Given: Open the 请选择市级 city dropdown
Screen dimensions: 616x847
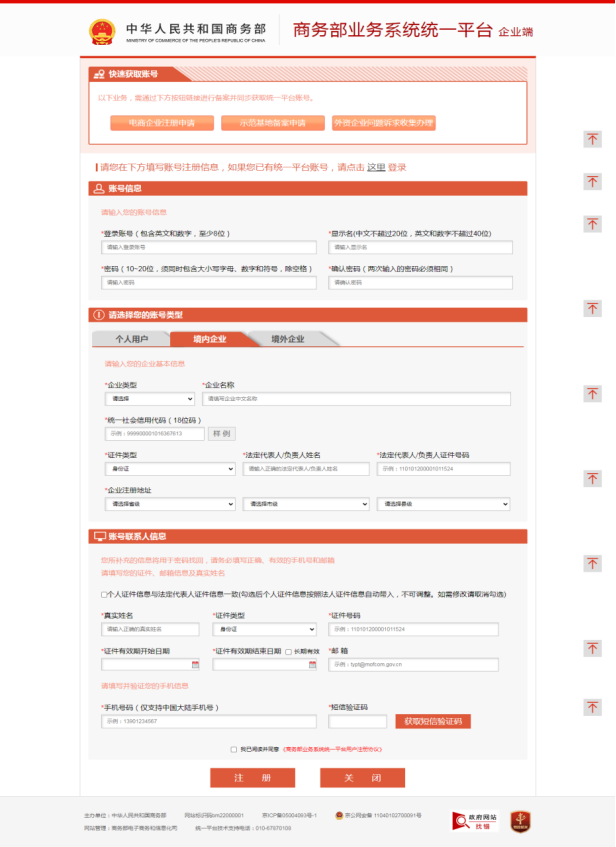Looking at the screenshot, I should point(308,505).
